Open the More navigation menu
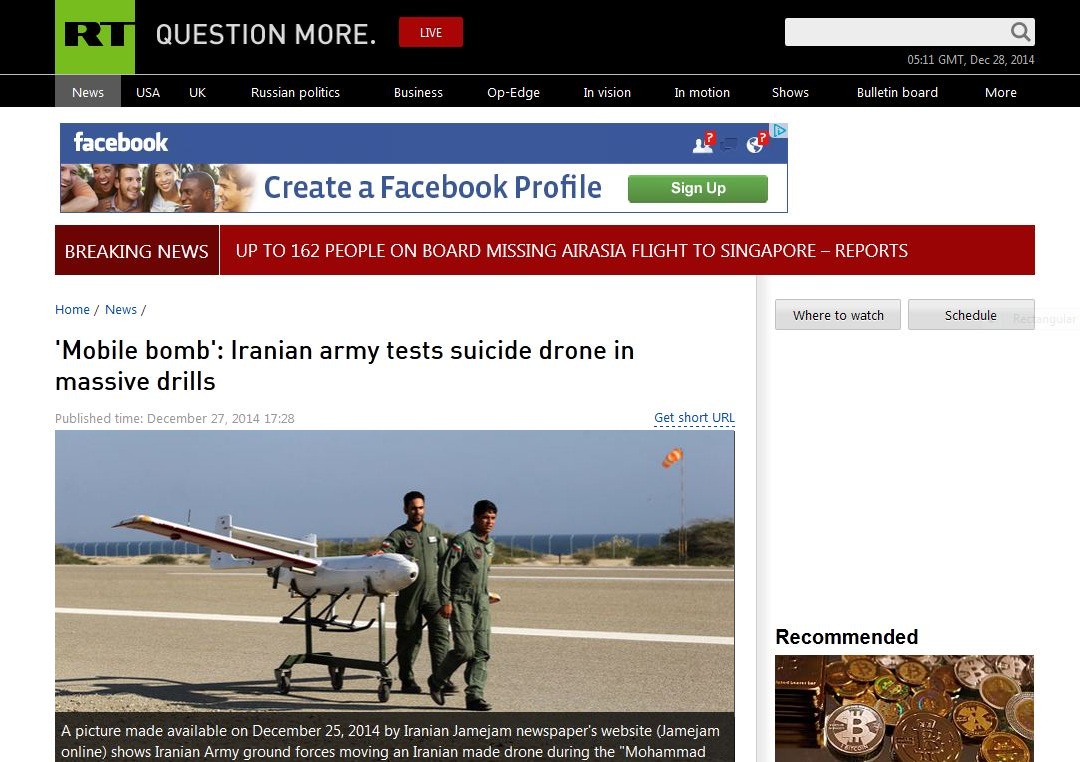 pyautogui.click(x=1000, y=92)
